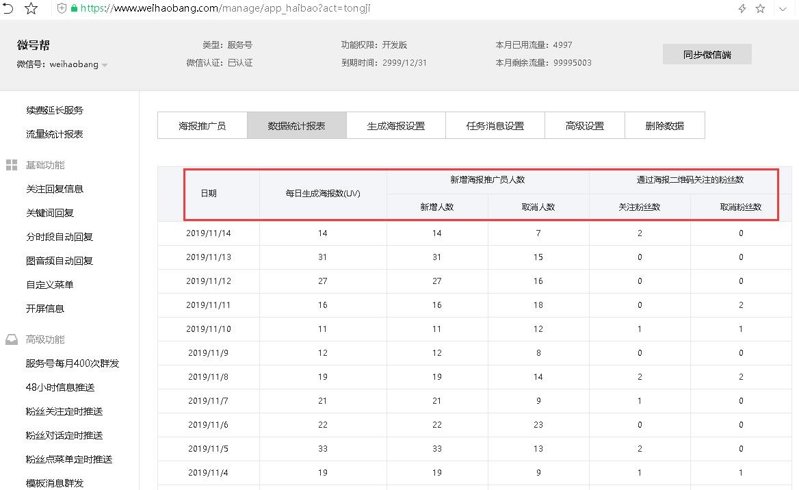Click the 关注粉丝数 sub-header
The width and height of the screenshot is (799, 490).
(x=640, y=207)
